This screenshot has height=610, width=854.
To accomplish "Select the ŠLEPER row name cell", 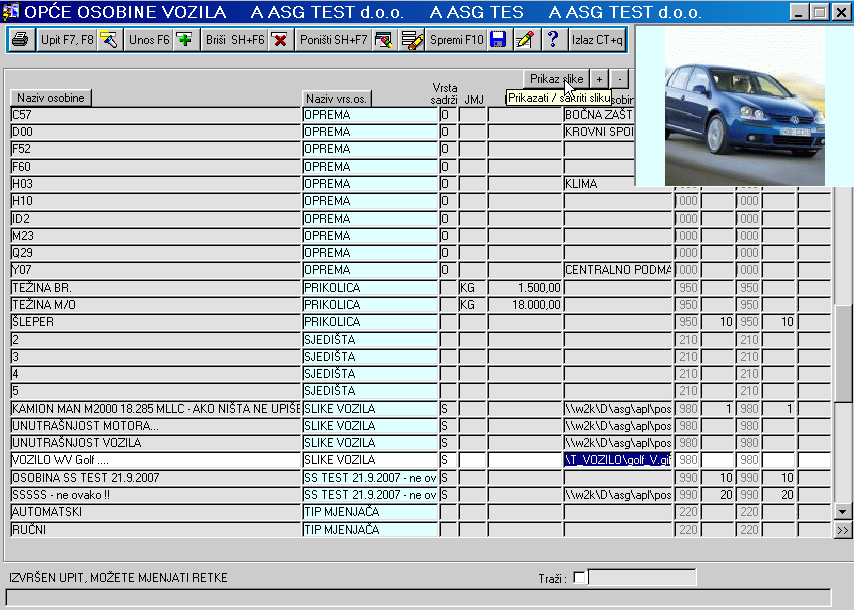I will click(156, 322).
